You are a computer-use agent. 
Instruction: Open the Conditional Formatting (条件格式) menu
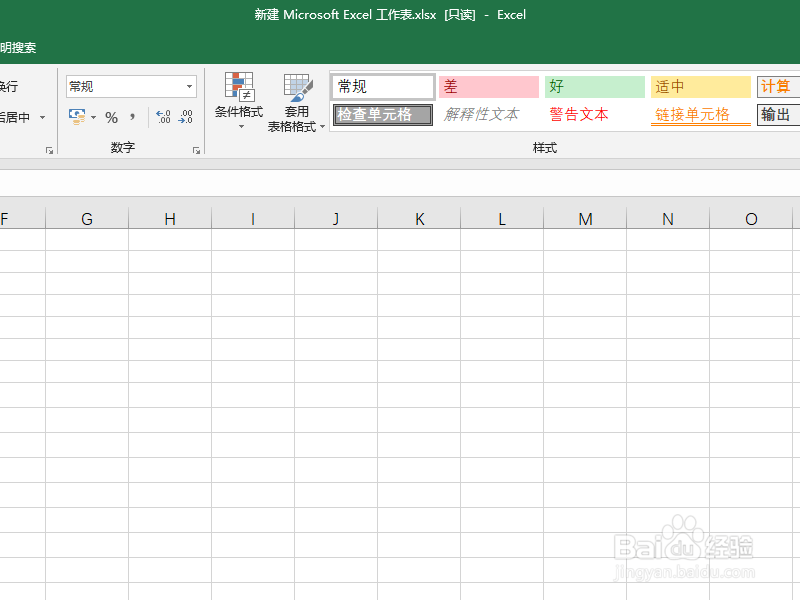coord(239,101)
